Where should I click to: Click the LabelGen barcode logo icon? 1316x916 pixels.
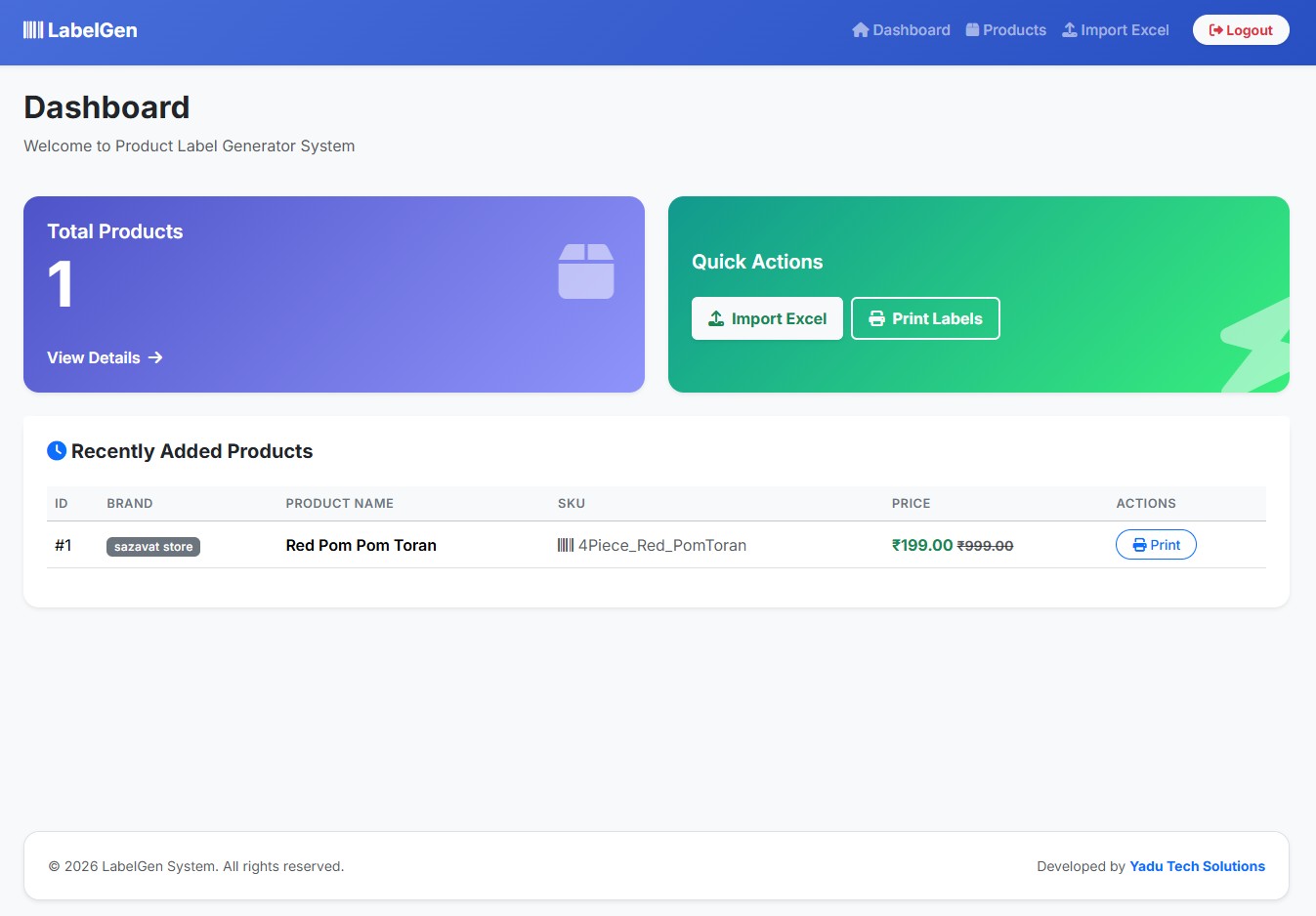[x=33, y=29]
